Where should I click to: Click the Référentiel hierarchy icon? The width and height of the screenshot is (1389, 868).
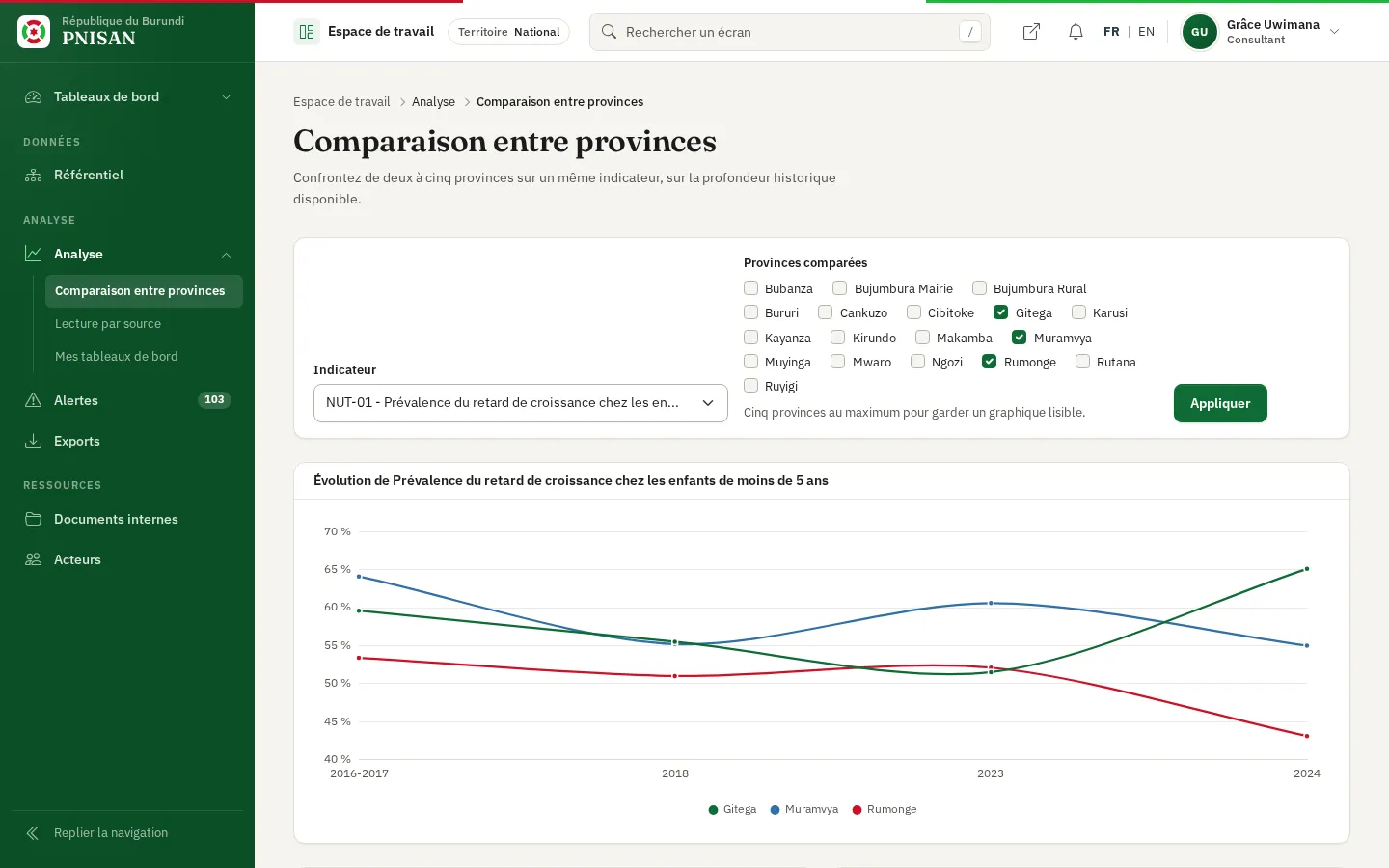34,176
